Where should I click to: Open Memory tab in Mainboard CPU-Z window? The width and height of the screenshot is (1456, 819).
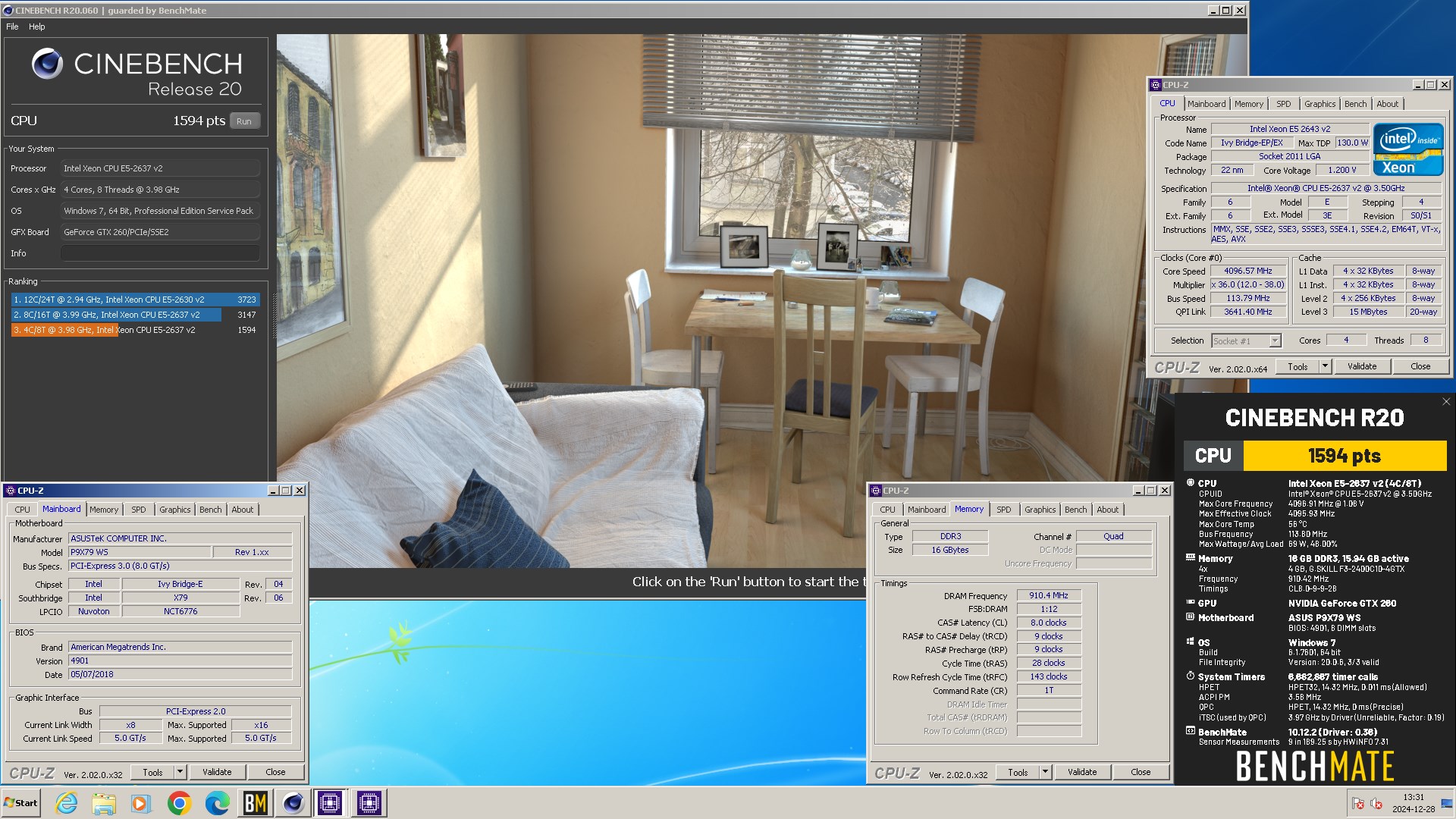point(104,510)
